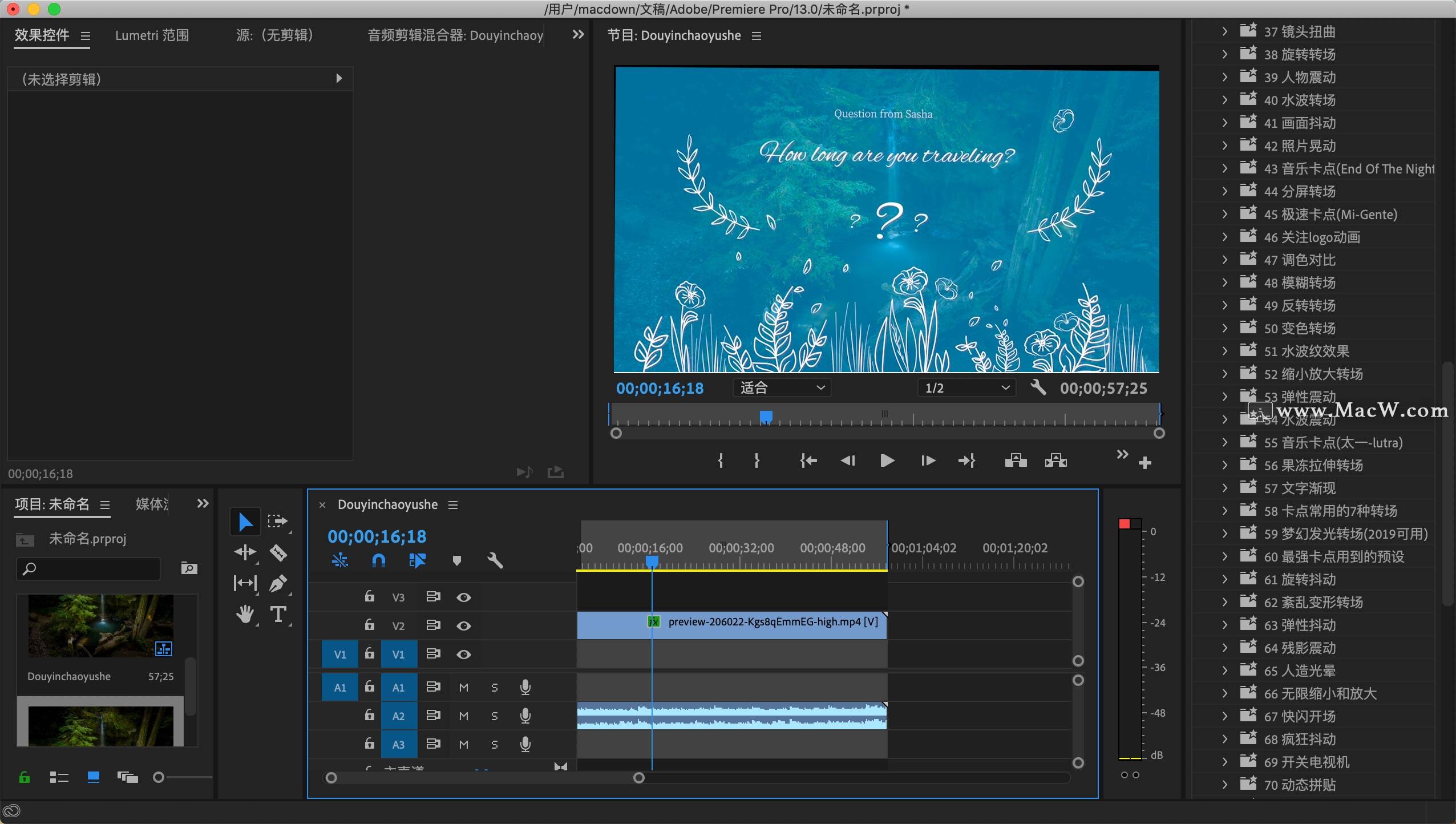Viewport: 1456px width, 824px height.
Task: Toggle V2 track eye visibility
Action: (463, 625)
